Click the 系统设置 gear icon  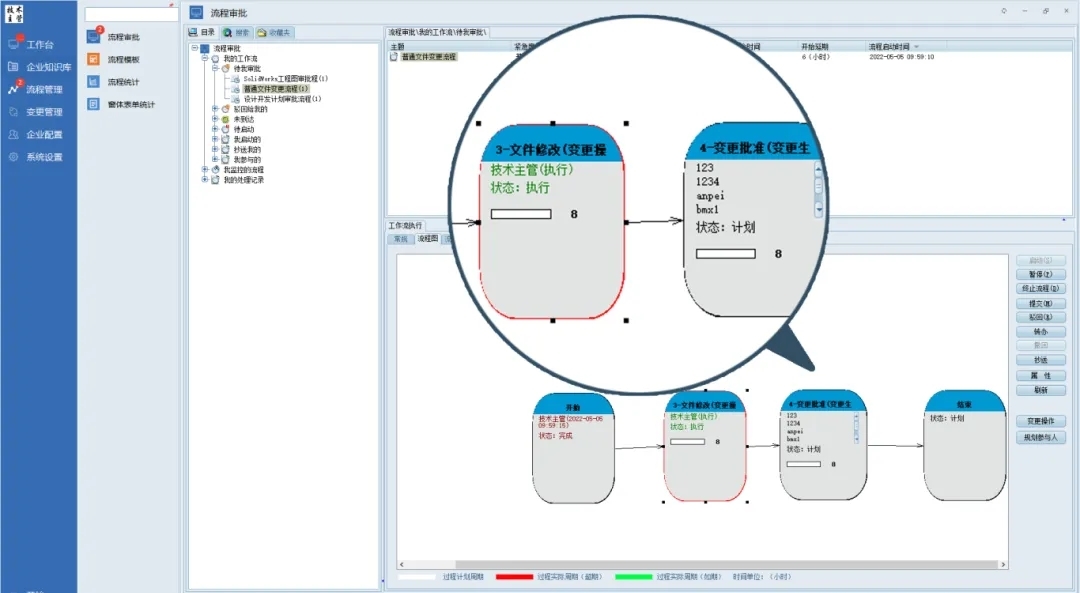coord(14,157)
